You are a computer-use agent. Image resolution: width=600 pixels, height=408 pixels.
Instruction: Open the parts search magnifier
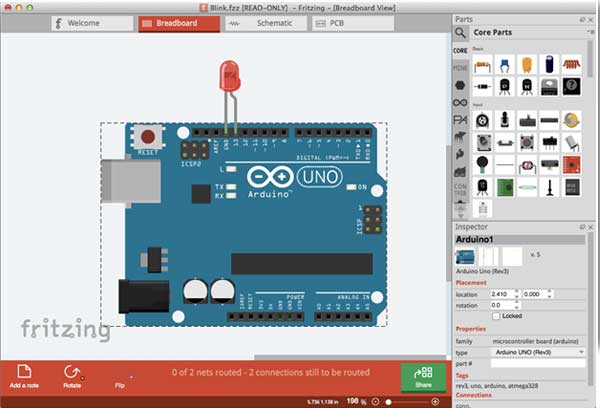[x=460, y=33]
